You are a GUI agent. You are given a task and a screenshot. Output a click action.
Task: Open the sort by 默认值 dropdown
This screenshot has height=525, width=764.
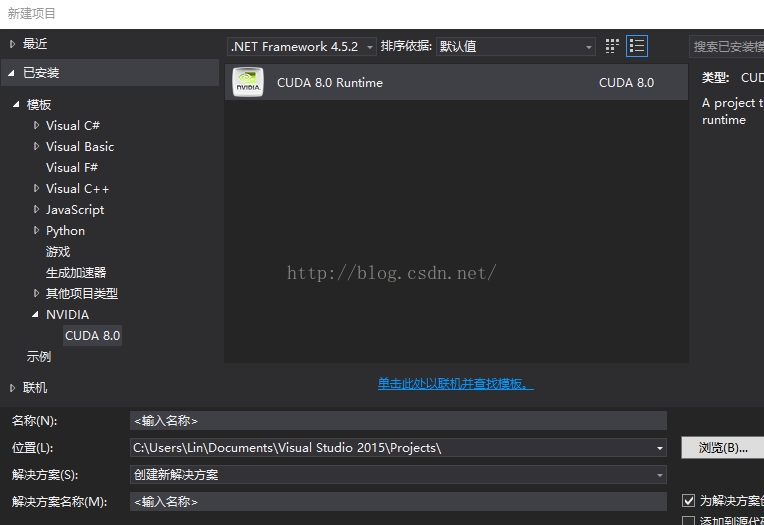pos(516,47)
